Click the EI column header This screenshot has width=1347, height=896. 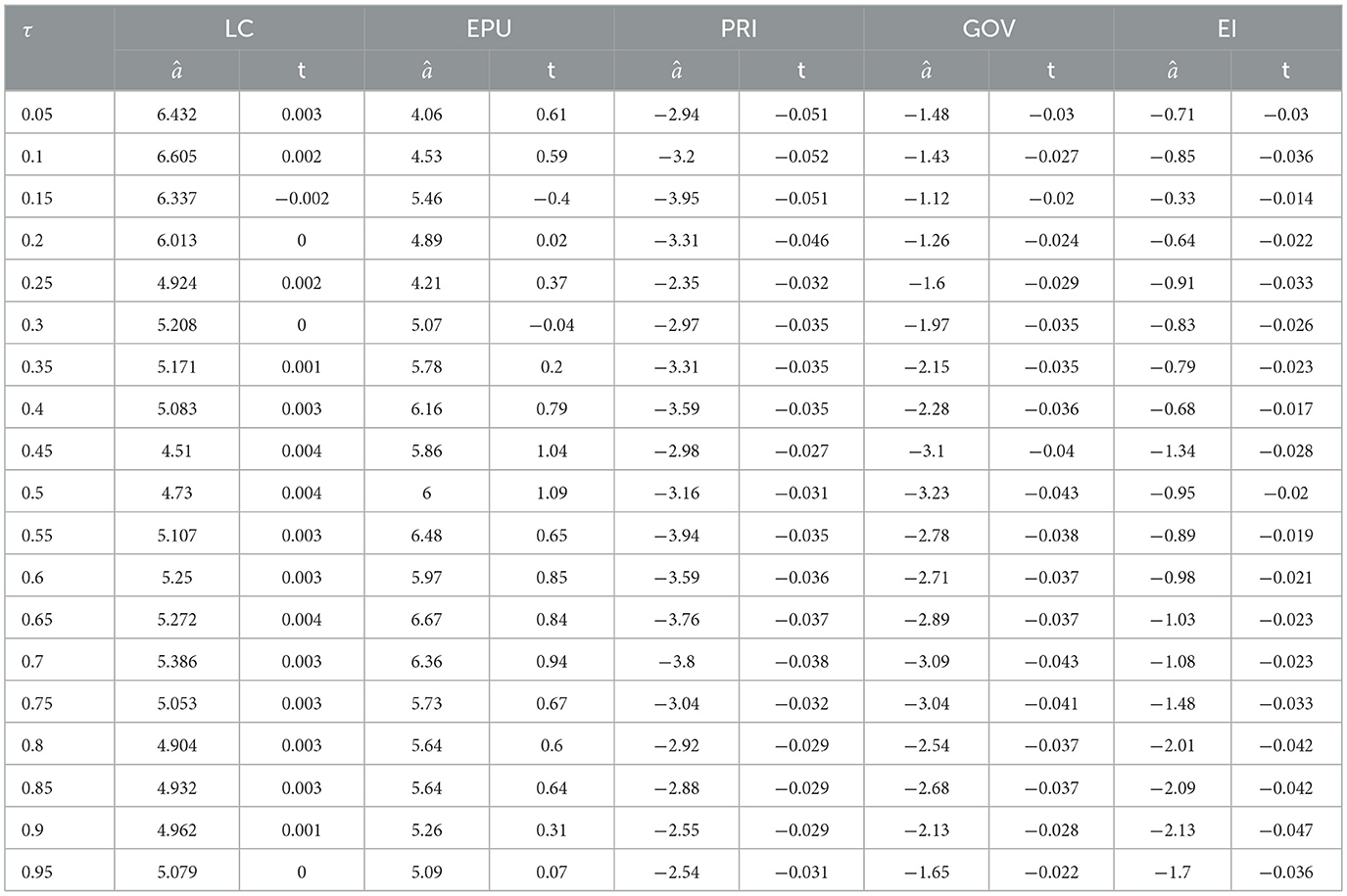(1227, 28)
